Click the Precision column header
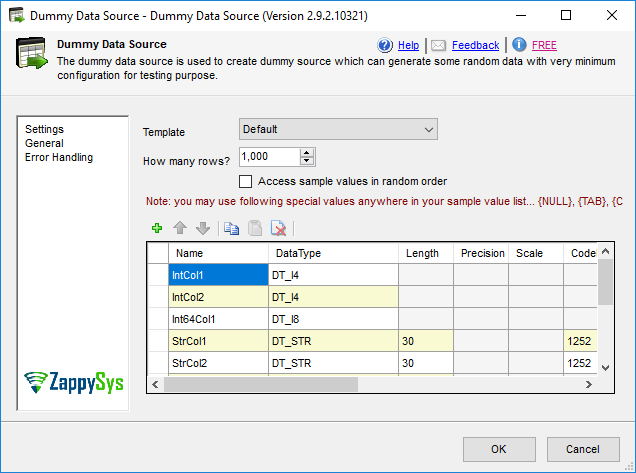This screenshot has width=636, height=473. point(481,253)
